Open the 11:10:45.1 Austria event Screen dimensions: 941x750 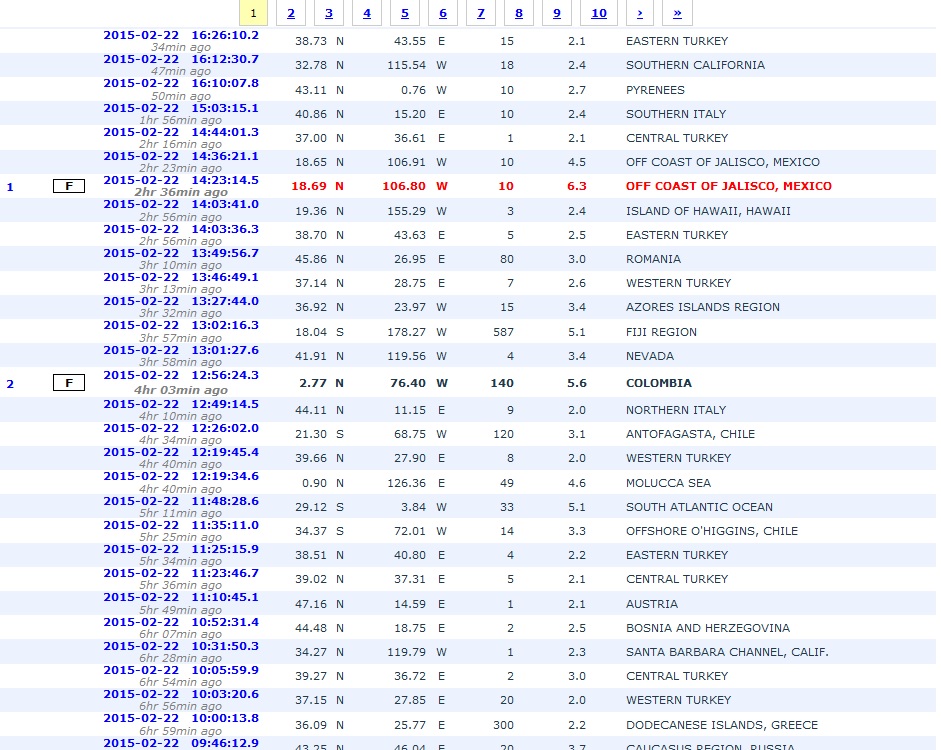pyautogui.click(x=181, y=598)
